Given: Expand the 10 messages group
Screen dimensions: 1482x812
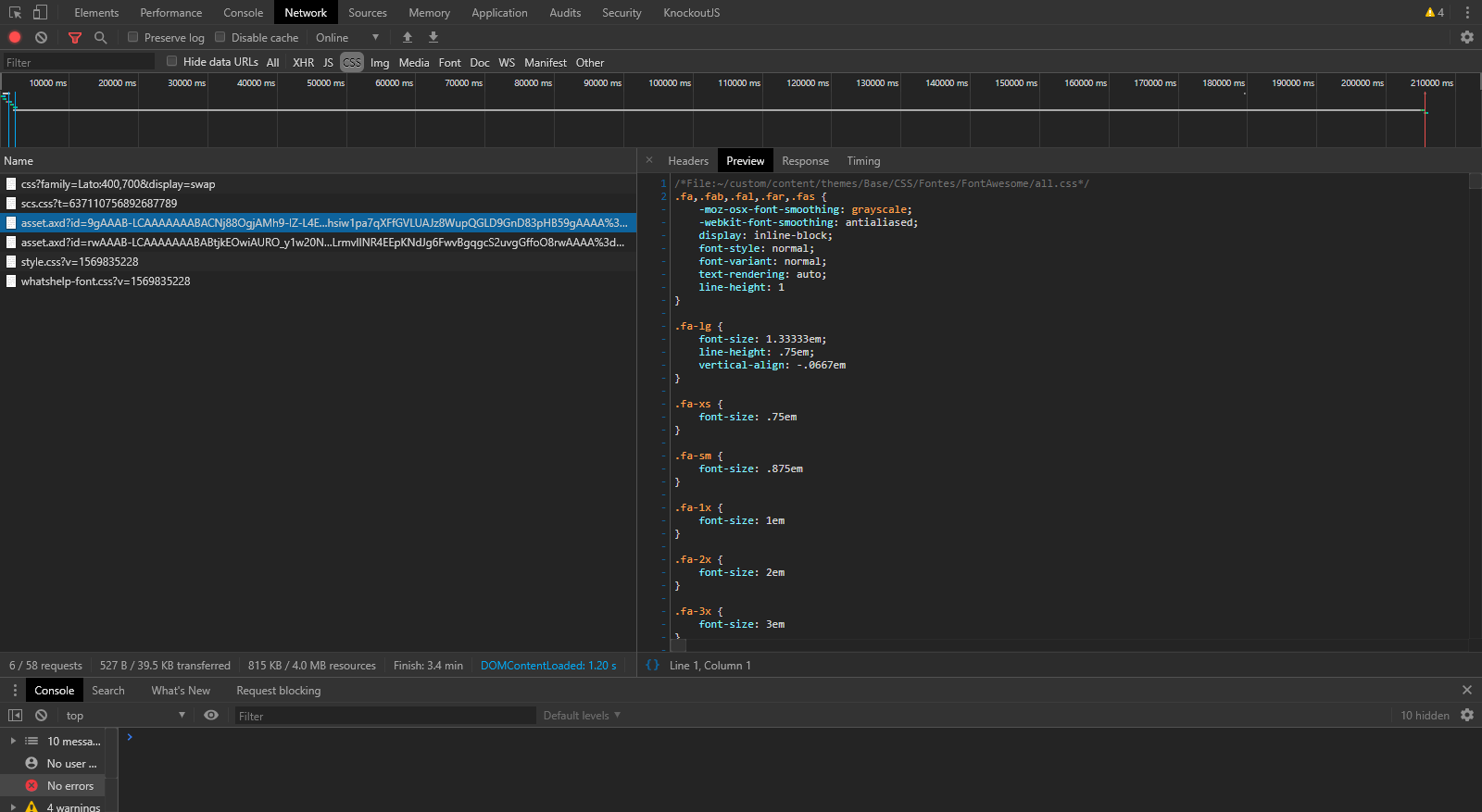Looking at the screenshot, I should coord(13,741).
